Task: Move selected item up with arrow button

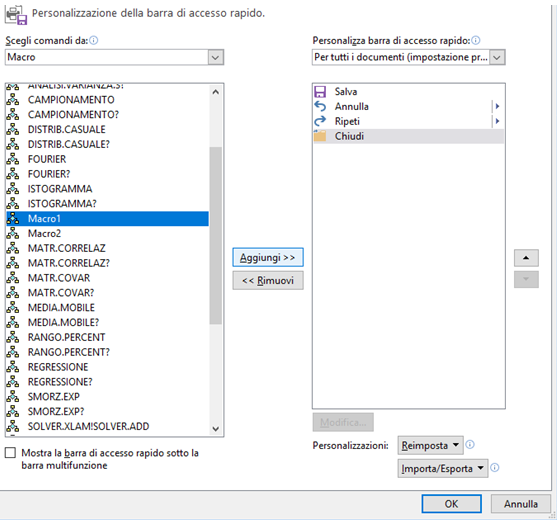Action: (x=526, y=258)
